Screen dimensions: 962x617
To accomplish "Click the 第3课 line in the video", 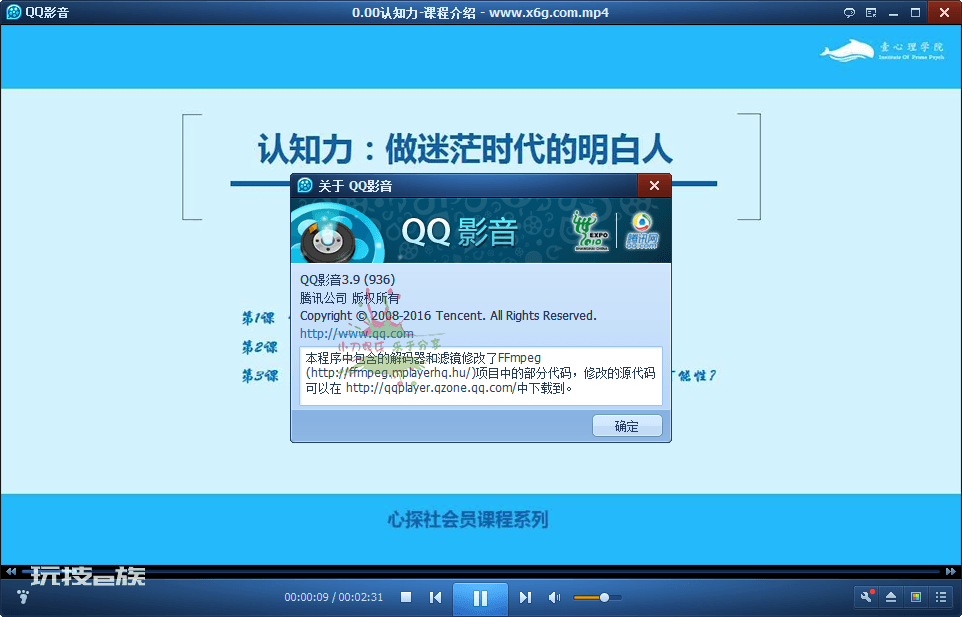I will [x=260, y=375].
